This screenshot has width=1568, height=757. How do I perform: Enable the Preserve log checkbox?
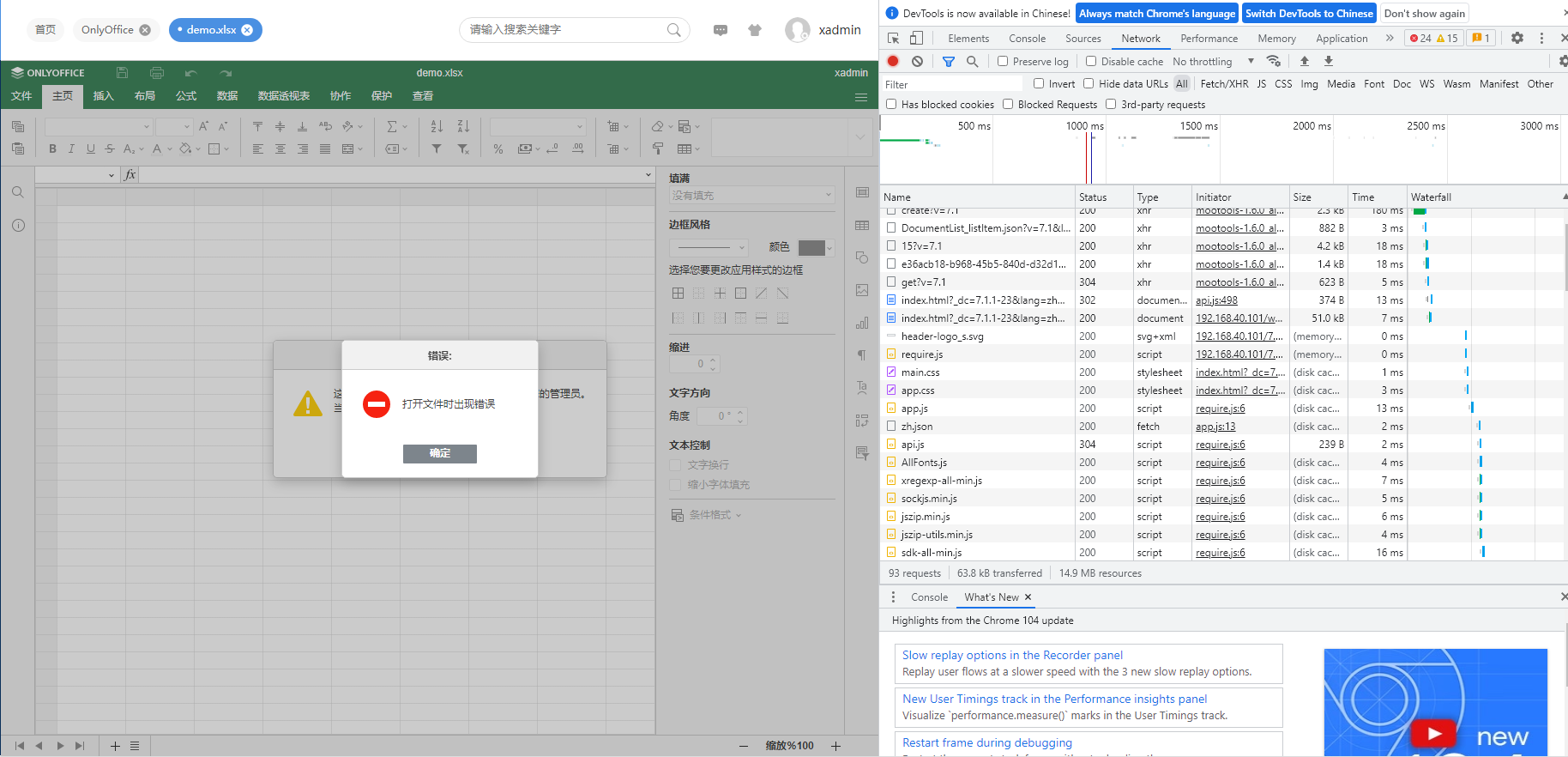point(1003,61)
